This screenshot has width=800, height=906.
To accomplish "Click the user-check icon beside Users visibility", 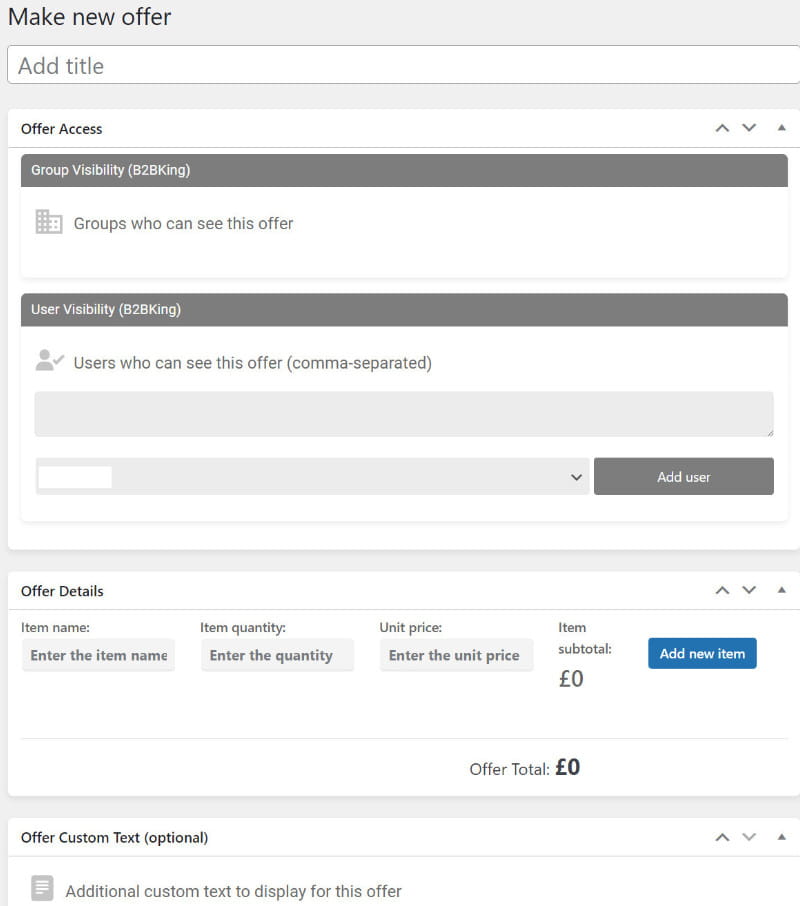I will [x=49, y=361].
